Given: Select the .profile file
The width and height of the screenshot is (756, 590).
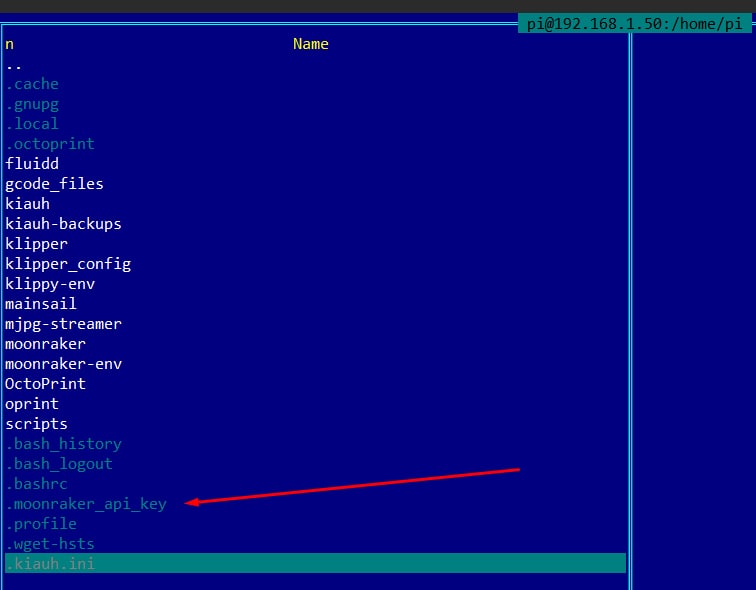Looking at the screenshot, I should pos(41,524).
